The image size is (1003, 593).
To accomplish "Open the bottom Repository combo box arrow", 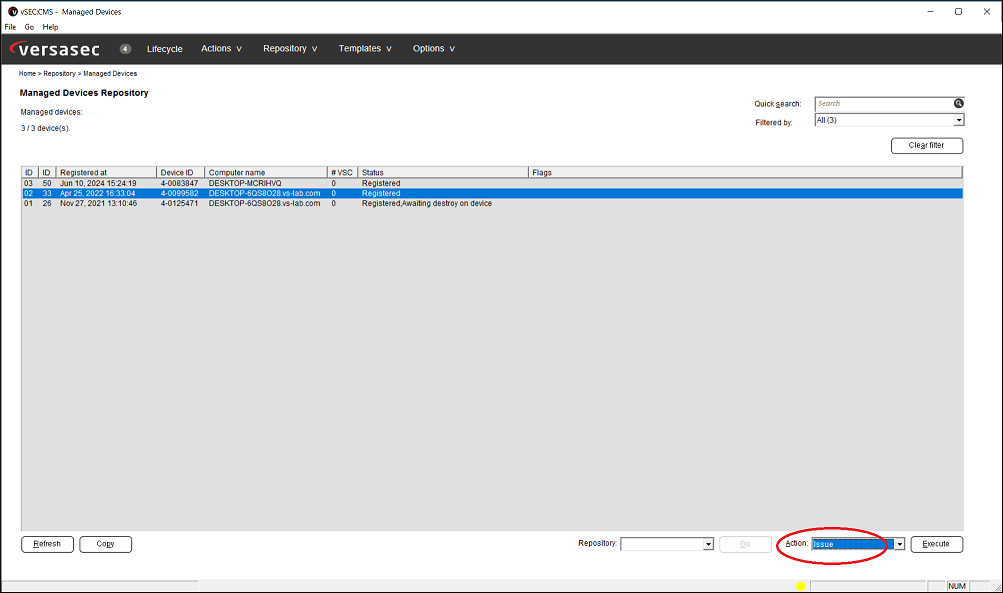I will (x=708, y=544).
